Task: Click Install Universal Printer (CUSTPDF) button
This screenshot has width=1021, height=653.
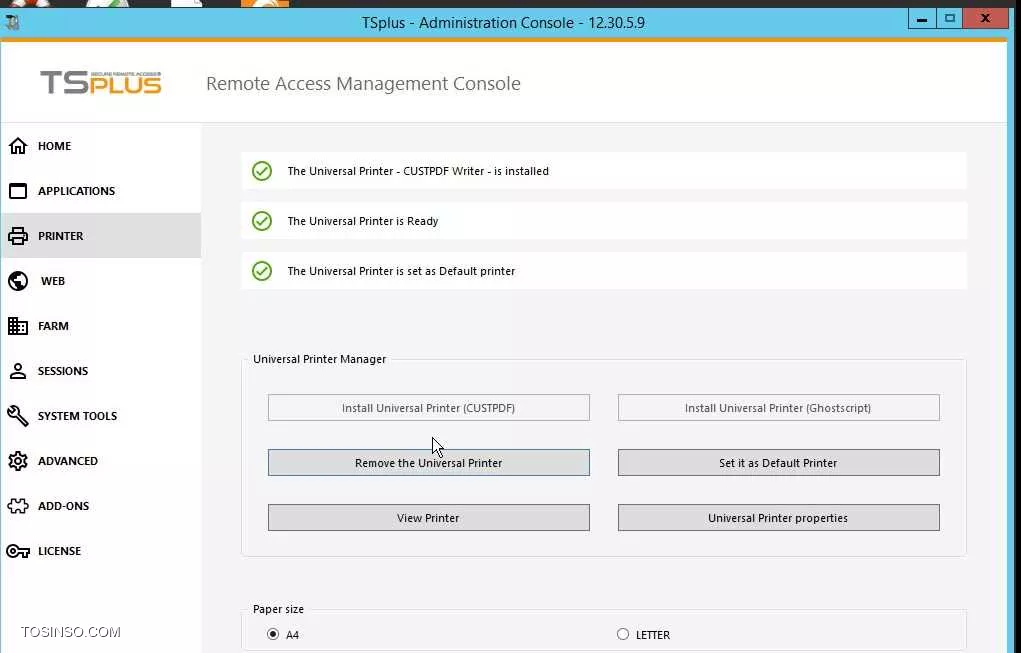Action: (428, 408)
